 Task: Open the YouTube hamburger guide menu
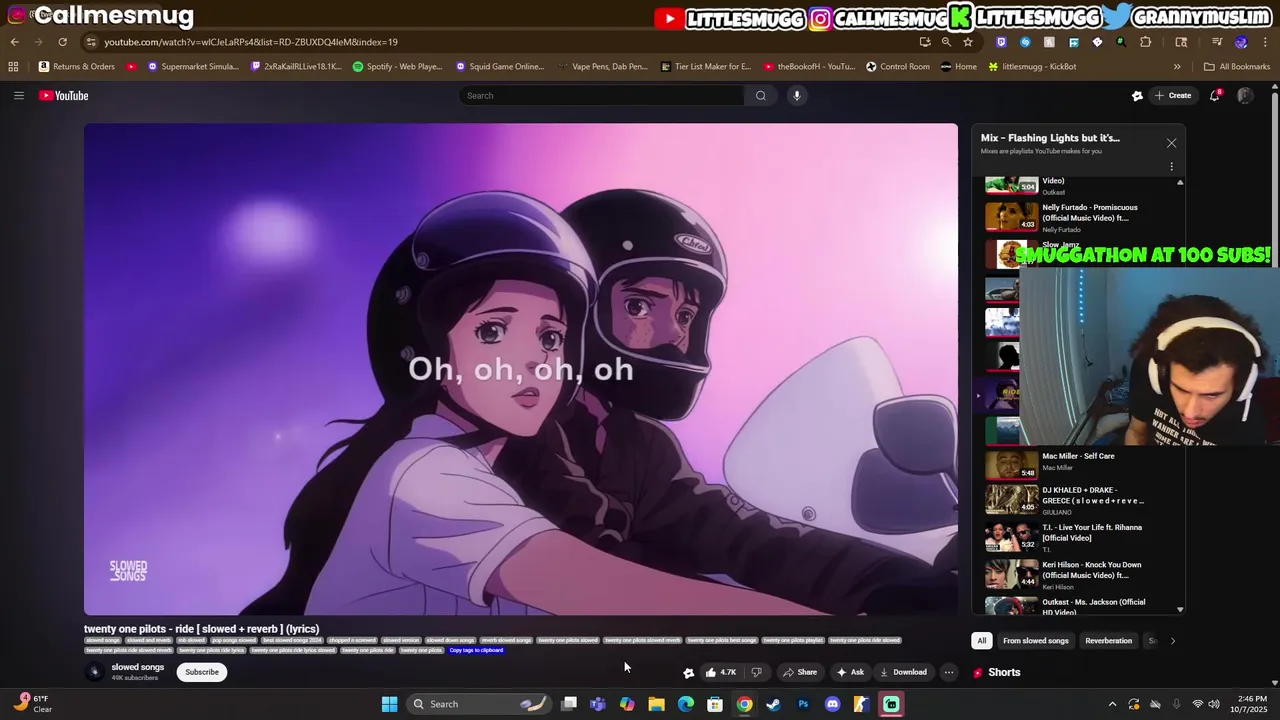[18, 96]
